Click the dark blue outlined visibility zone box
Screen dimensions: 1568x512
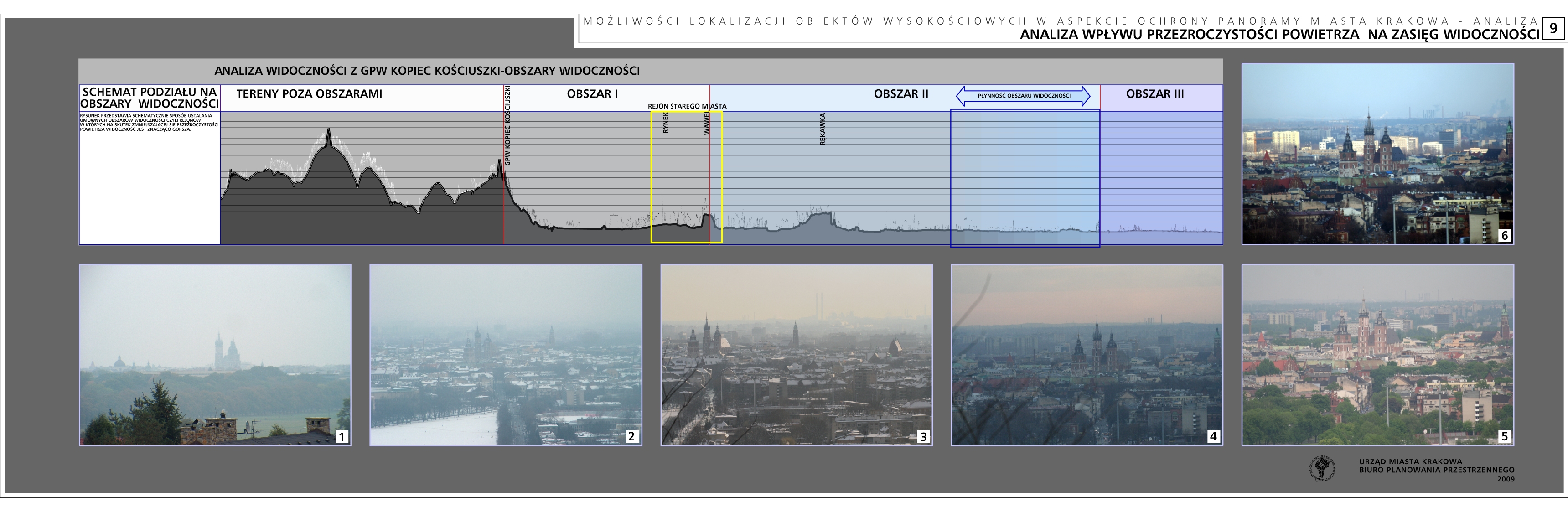(1025, 178)
